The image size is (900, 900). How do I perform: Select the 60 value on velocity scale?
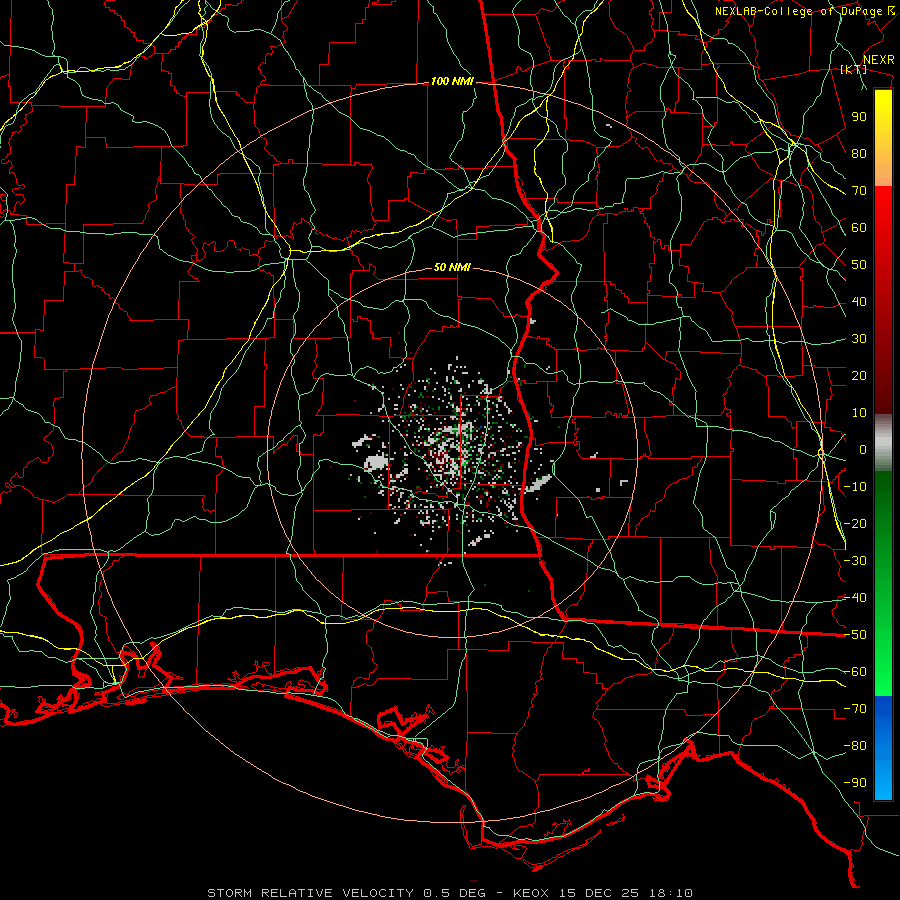pyautogui.click(x=859, y=228)
